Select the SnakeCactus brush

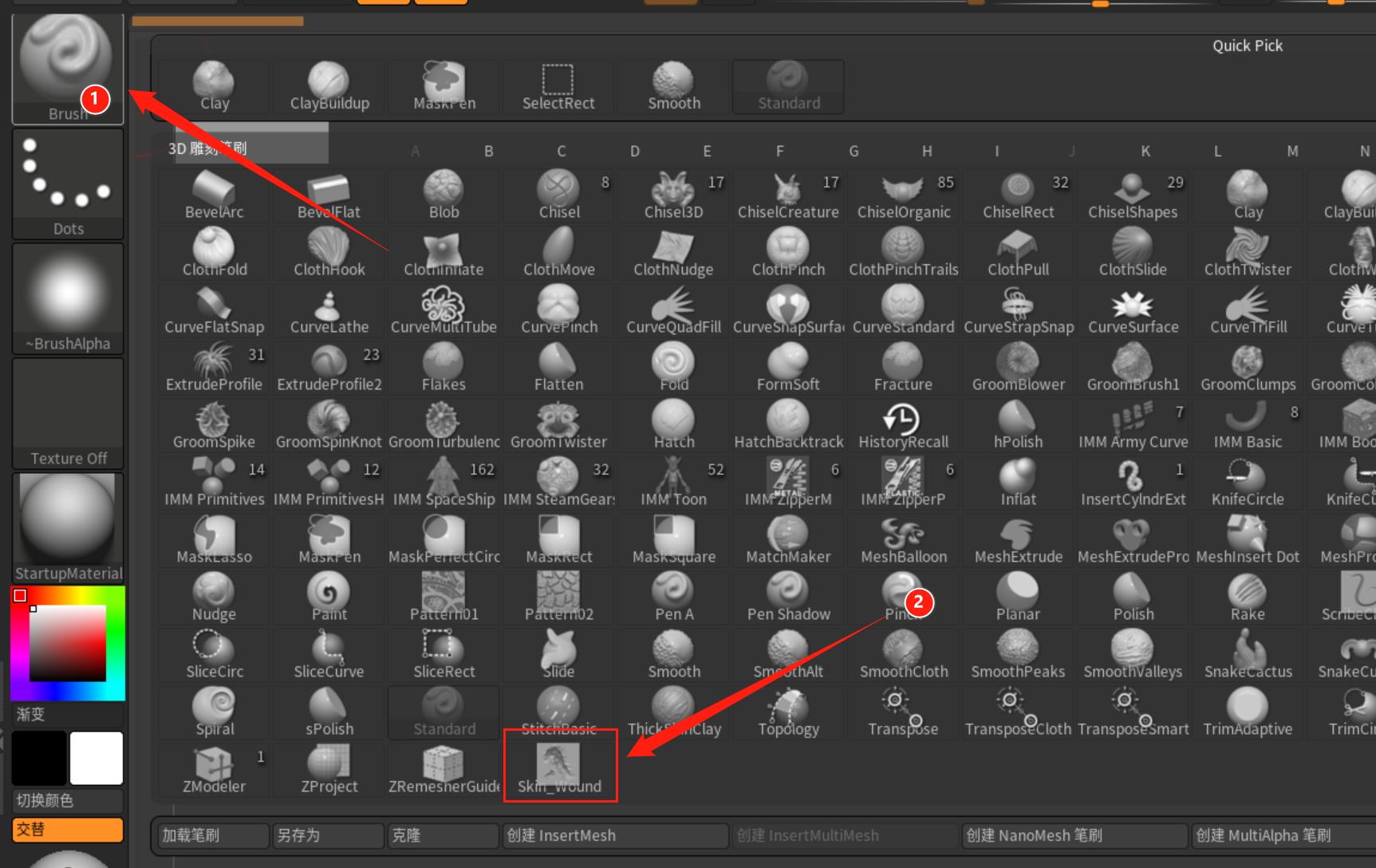1248,655
